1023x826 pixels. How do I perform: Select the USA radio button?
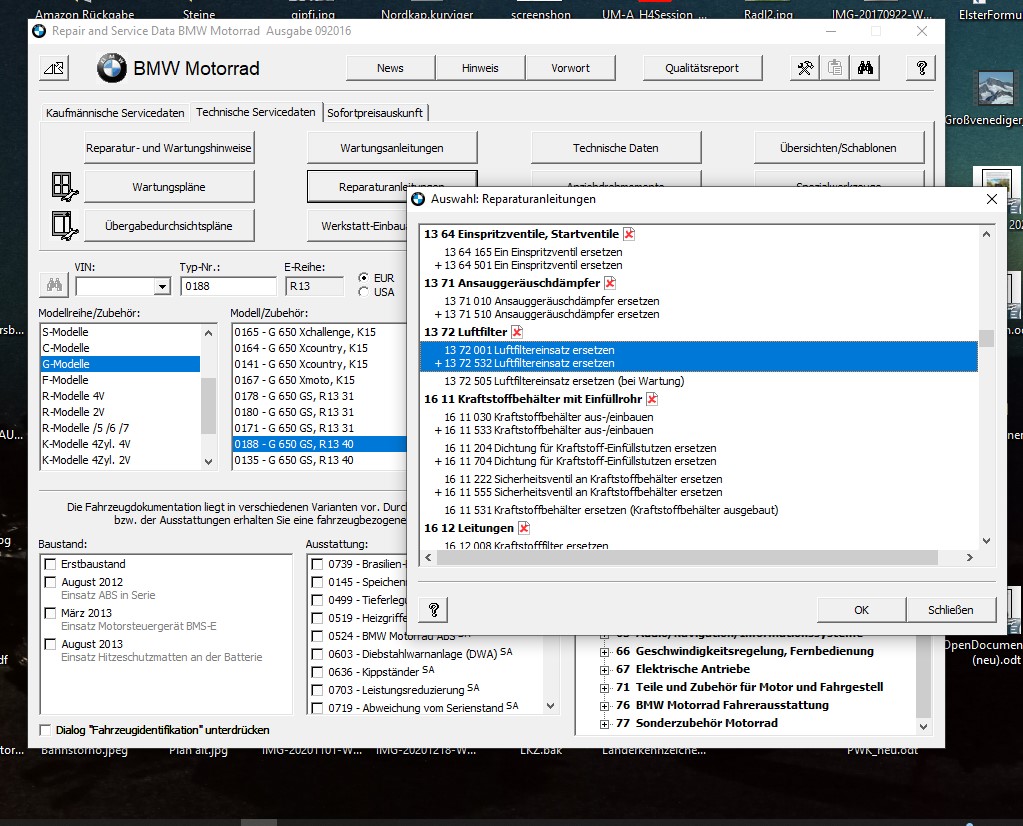(x=363, y=292)
